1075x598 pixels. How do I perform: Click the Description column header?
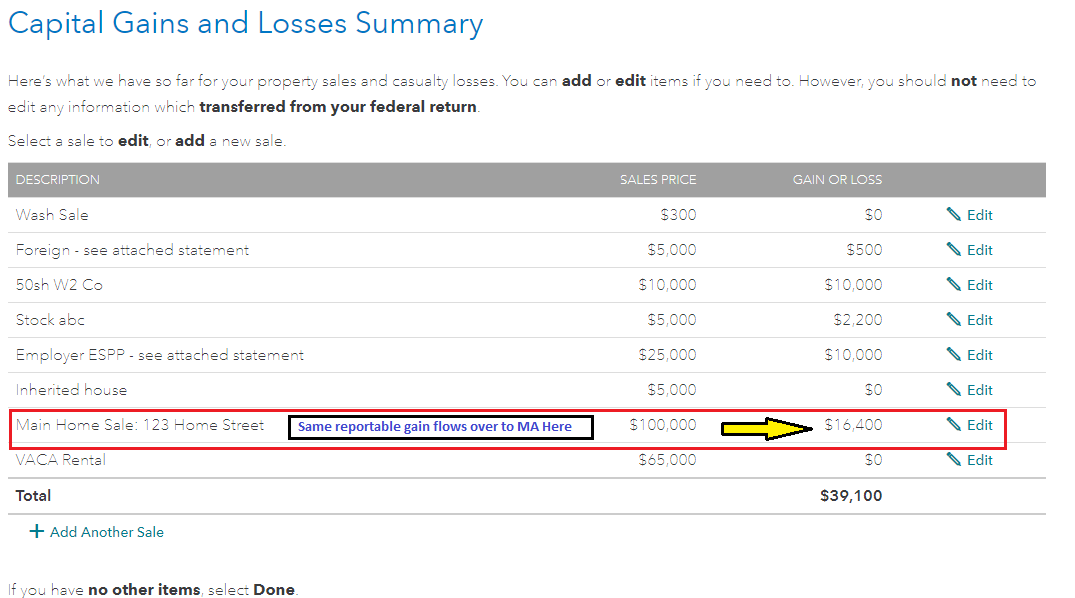pos(58,180)
